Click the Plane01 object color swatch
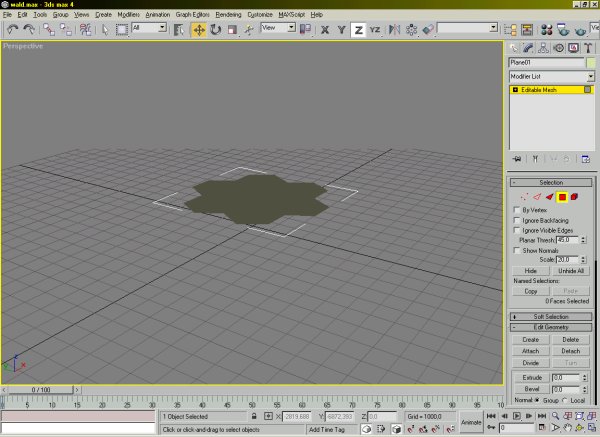The height and width of the screenshot is (437, 600). coord(592,62)
